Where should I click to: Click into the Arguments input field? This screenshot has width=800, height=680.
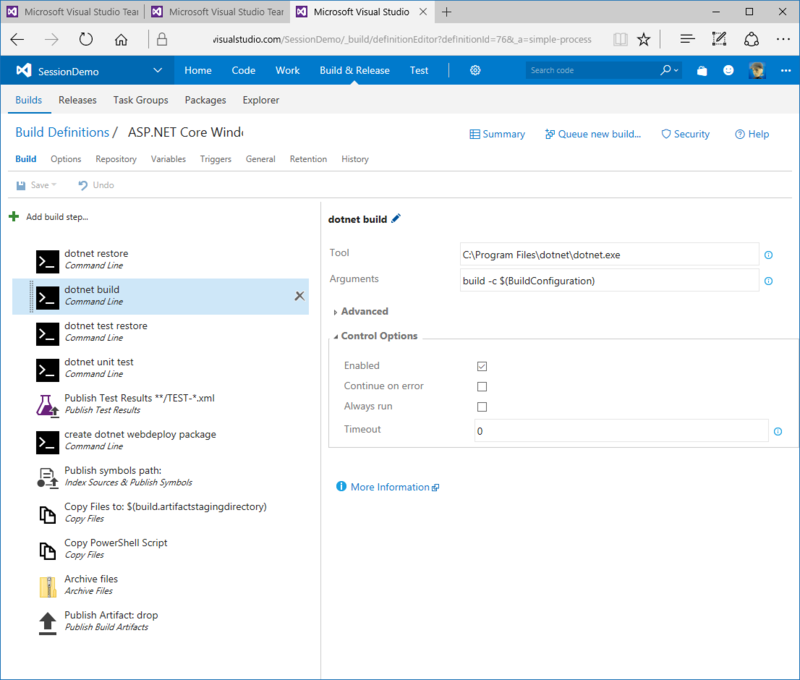coord(609,281)
